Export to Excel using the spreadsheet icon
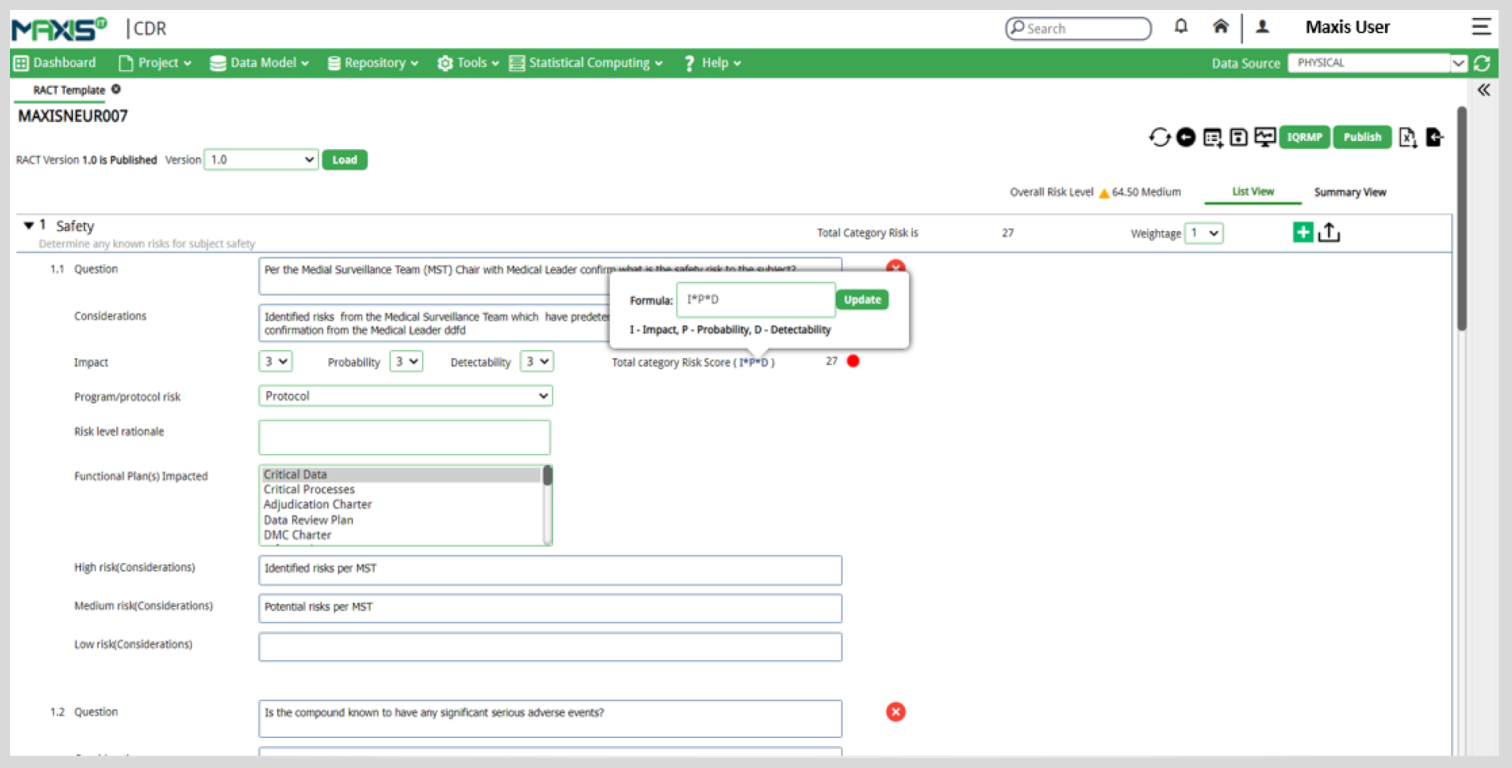Image resolution: width=1512 pixels, height=768 pixels. [x=1408, y=138]
